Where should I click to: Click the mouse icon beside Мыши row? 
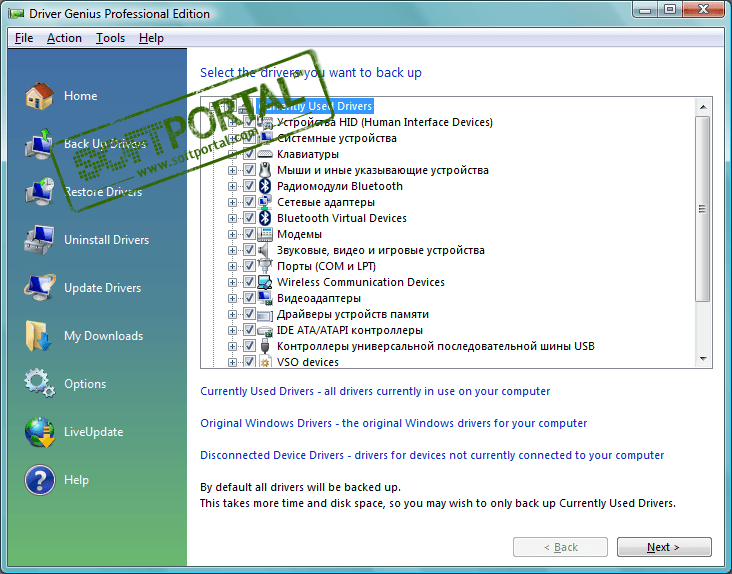click(265, 170)
